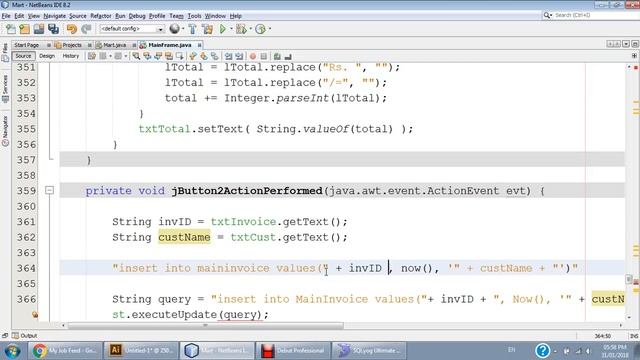Open the Output window button

point(25,336)
